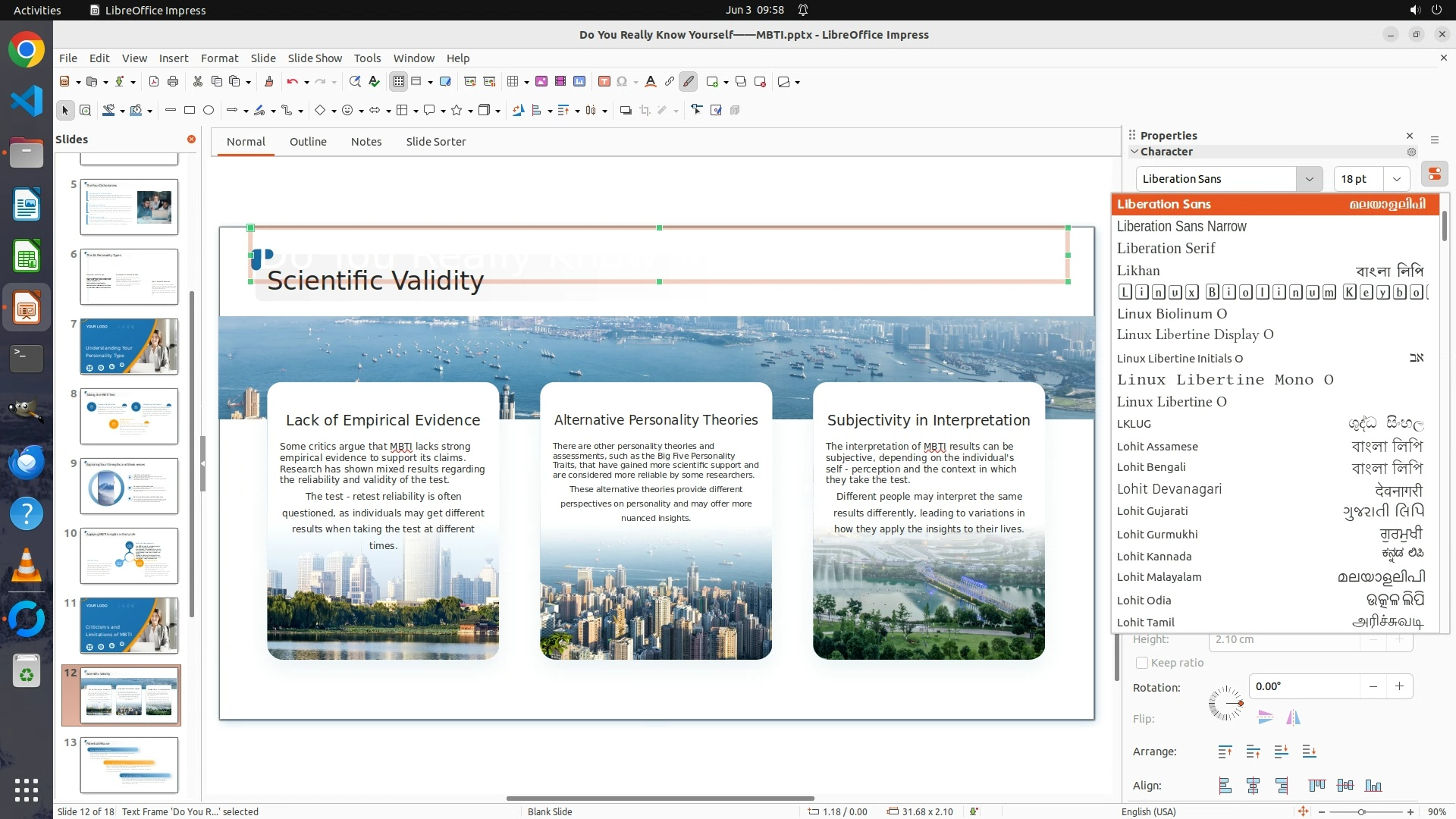Switch to the Slide Sorter tab
The image size is (1456, 819).
point(435,142)
